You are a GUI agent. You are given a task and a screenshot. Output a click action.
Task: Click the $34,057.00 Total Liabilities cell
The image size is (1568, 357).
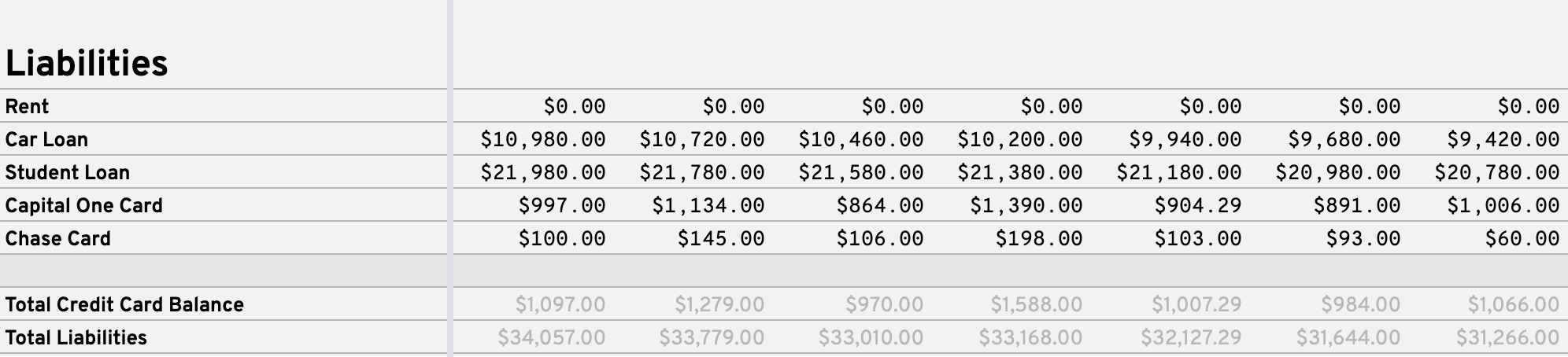pyautogui.click(x=551, y=337)
